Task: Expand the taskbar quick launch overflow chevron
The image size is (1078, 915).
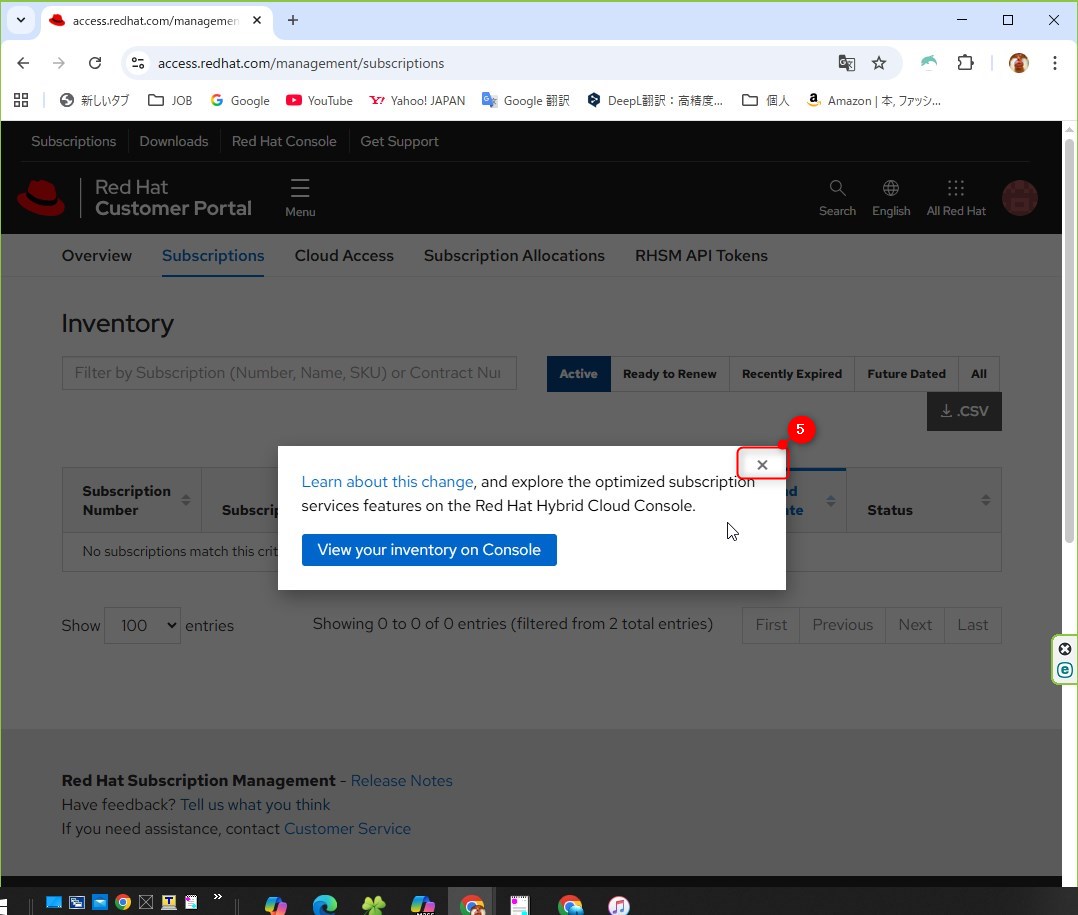Action: point(218,896)
